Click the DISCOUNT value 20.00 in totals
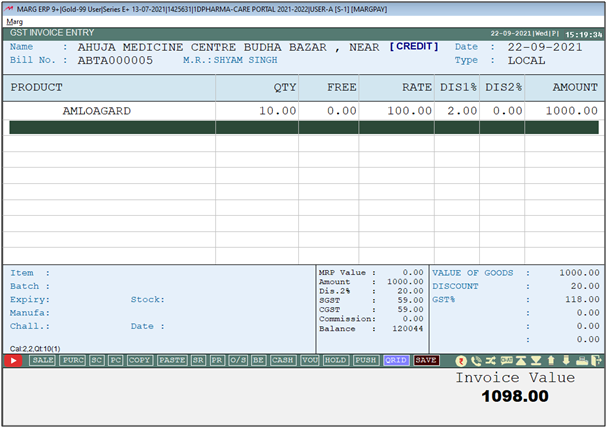The height and width of the screenshot is (428, 608). (586, 286)
